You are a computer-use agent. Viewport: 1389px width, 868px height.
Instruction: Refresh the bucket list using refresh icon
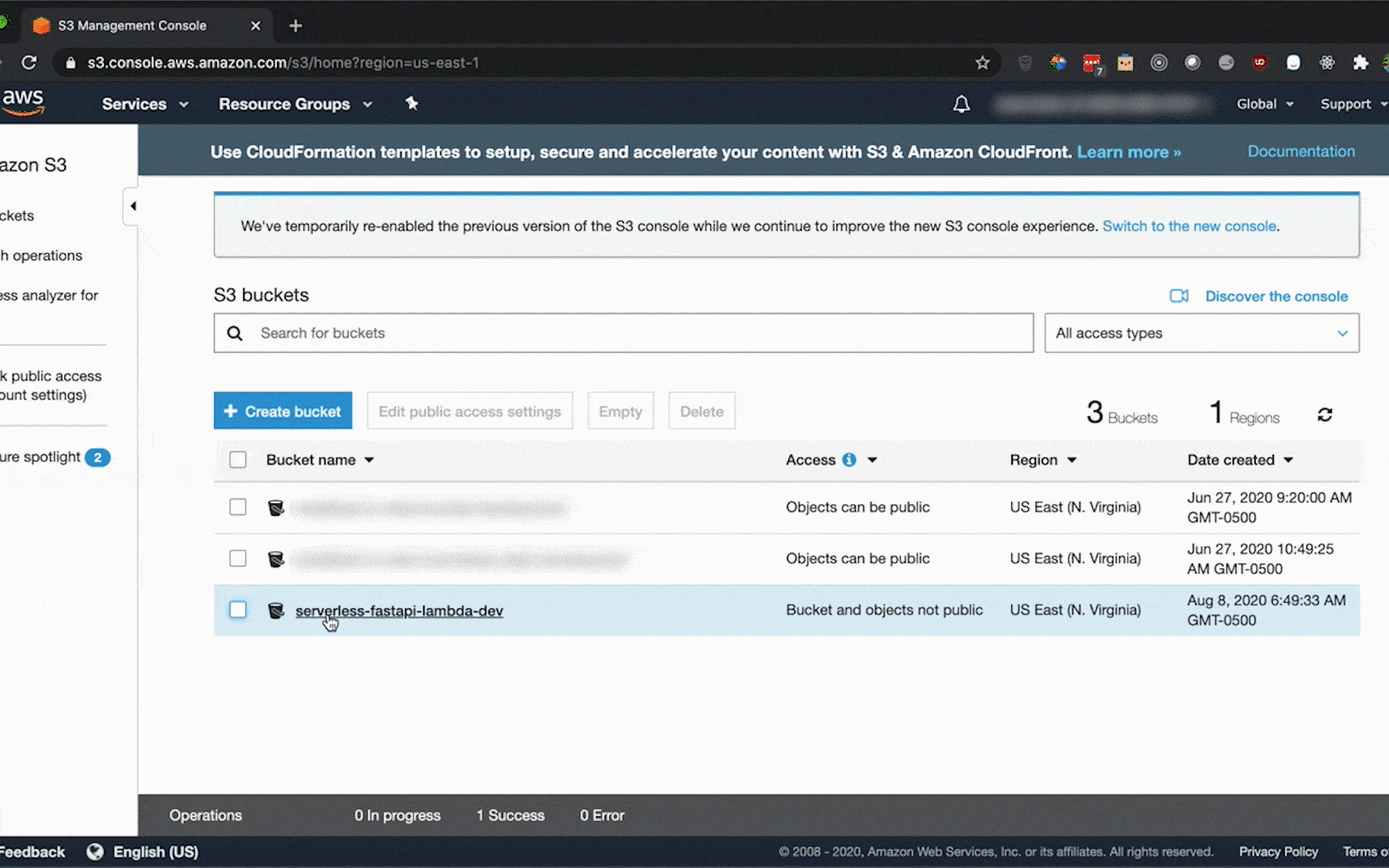(x=1325, y=414)
